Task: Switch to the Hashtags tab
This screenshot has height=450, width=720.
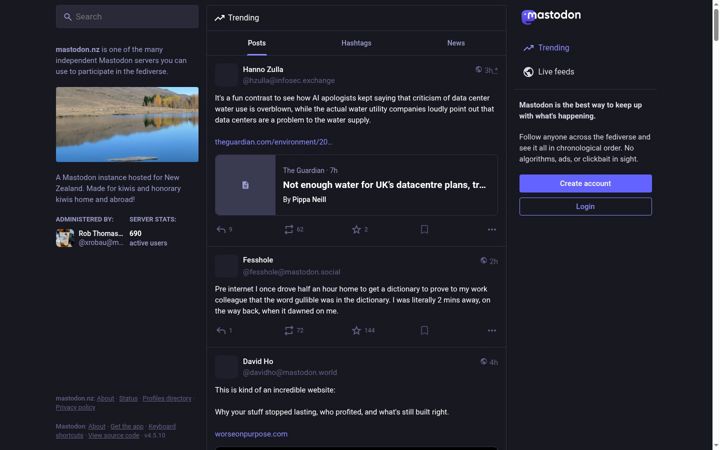Action: point(356,43)
